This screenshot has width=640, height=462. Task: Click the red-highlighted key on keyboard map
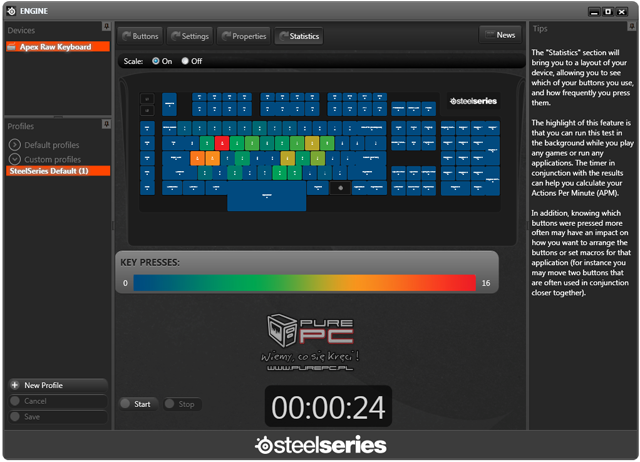coord(222,143)
